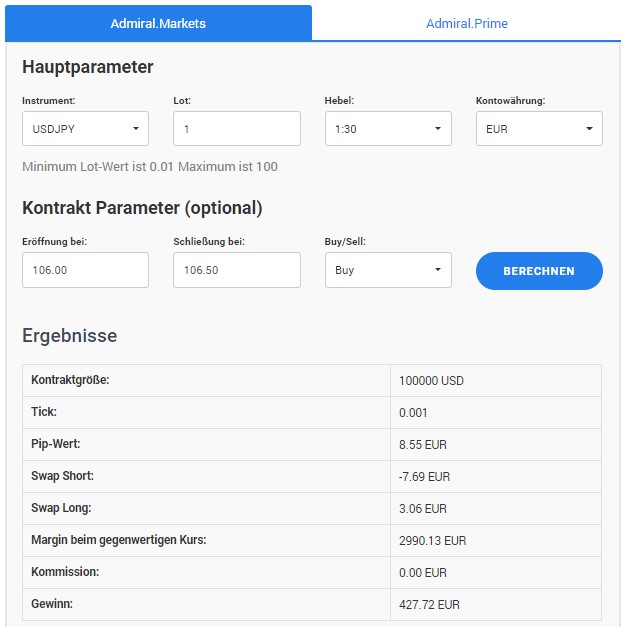The image size is (625, 627).
Task: Click the Swap Long value 3.06 EUR
Action: tap(422, 509)
